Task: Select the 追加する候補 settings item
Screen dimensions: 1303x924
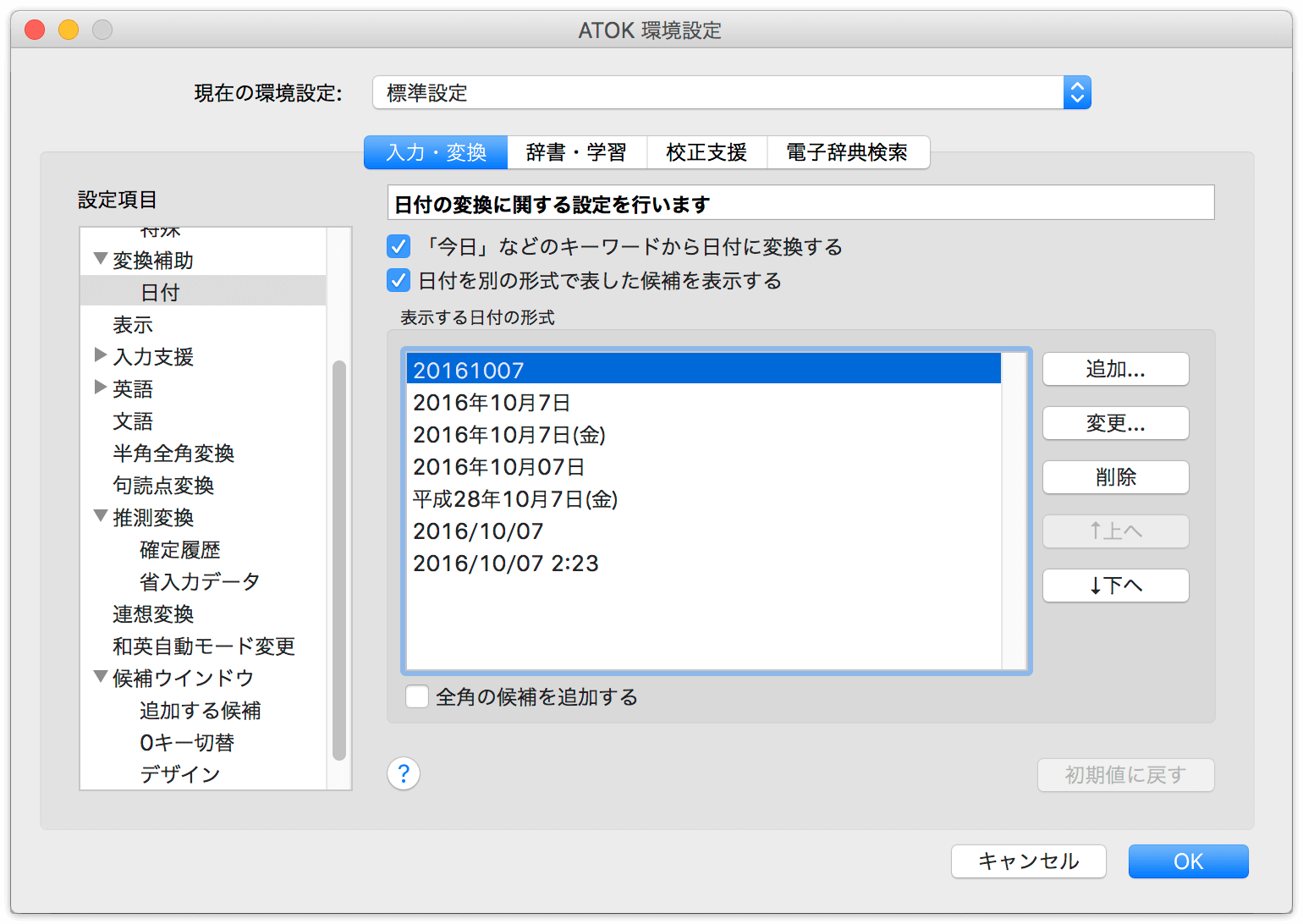Action: [203, 710]
